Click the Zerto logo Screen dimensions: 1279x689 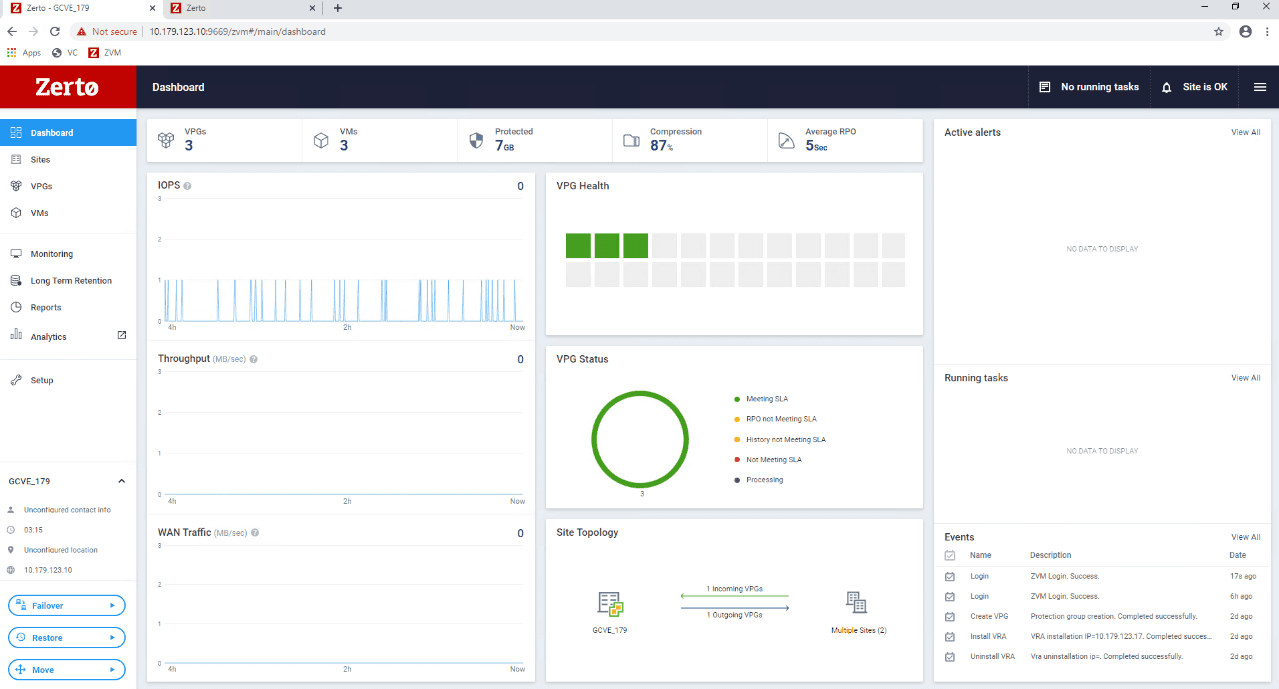[67, 87]
